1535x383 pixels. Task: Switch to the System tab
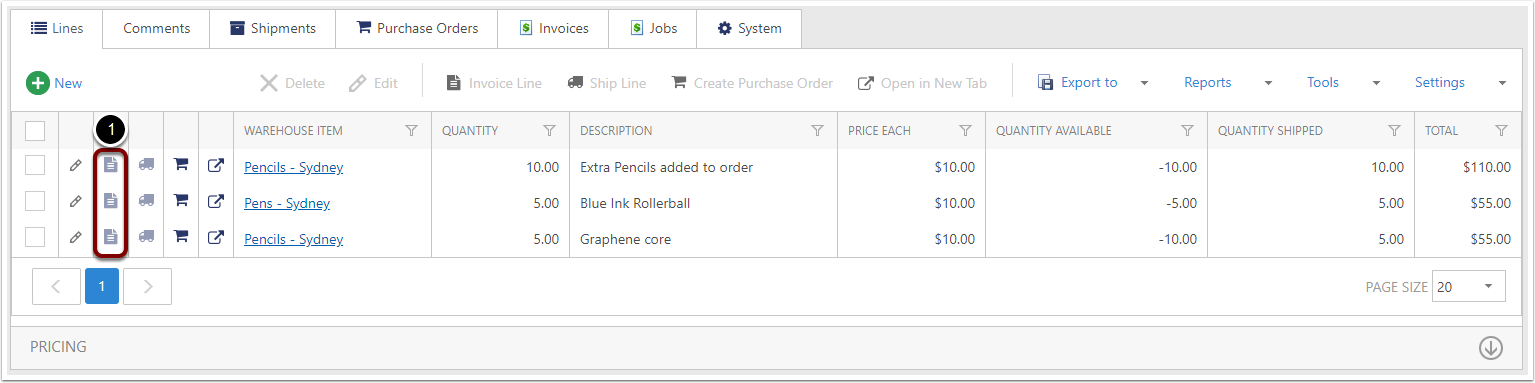coord(749,28)
